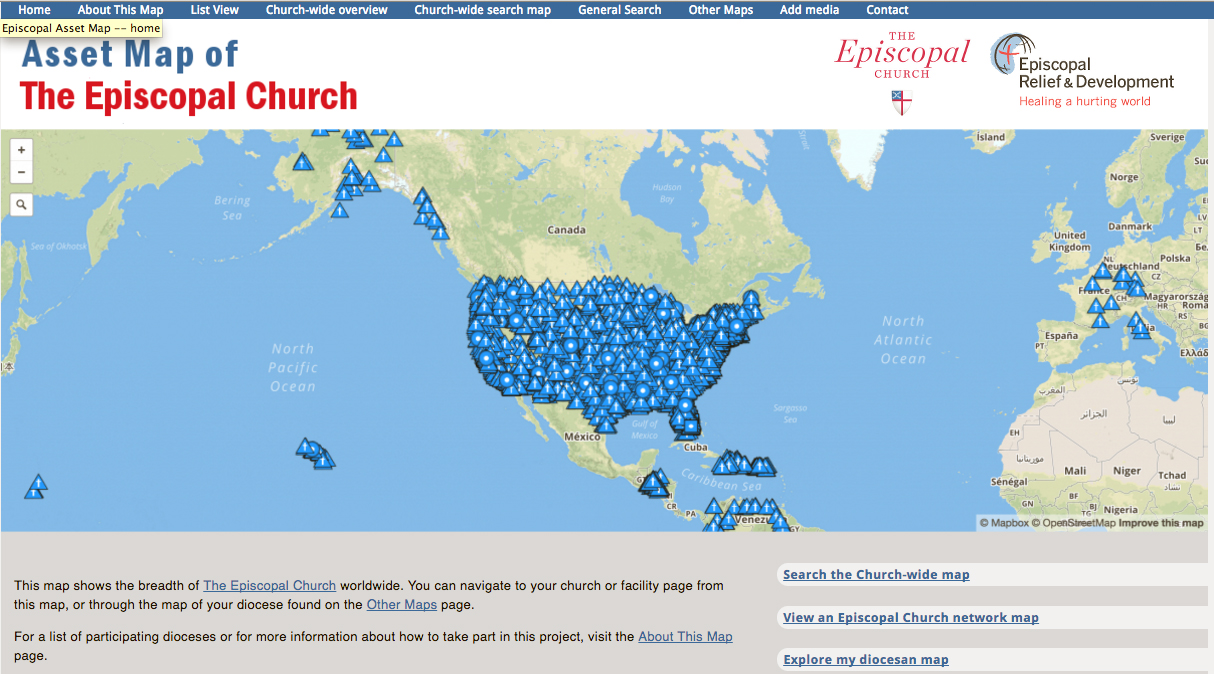Go to the Home page
The height and width of the screenshot is (674, 1214).
34,10
